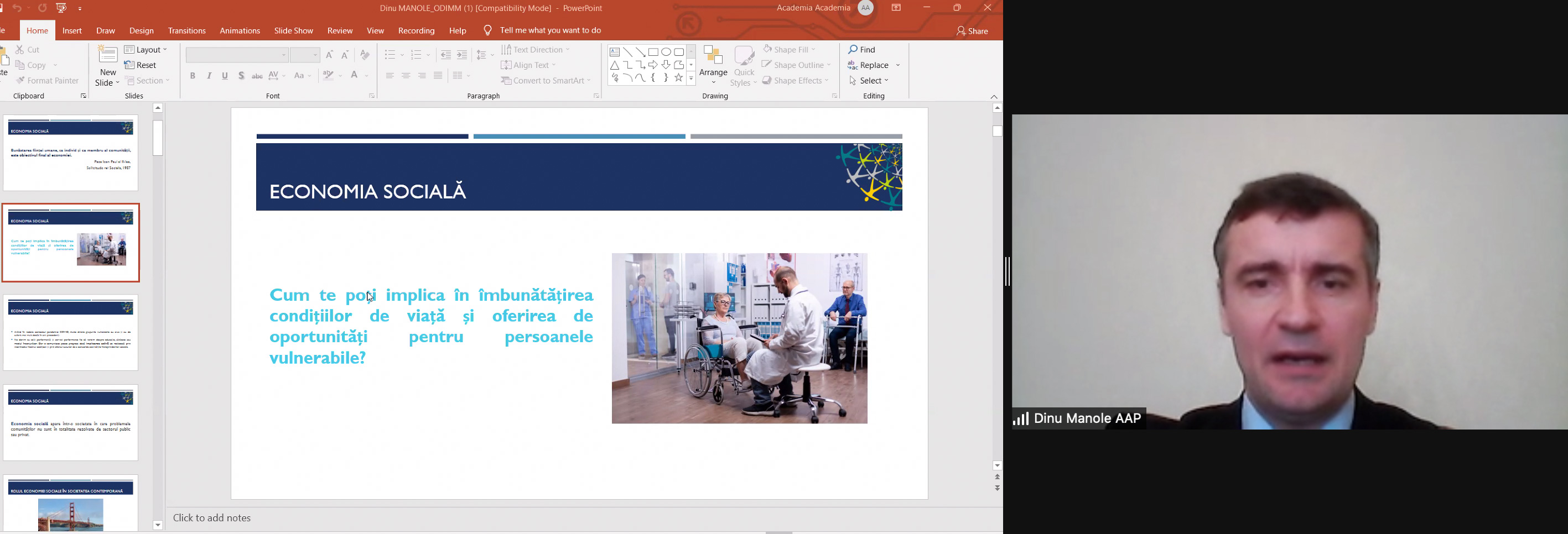Open the Layout dropdown
The width and height of the screenshot is (1568, 534).
[x=146, y=50]
